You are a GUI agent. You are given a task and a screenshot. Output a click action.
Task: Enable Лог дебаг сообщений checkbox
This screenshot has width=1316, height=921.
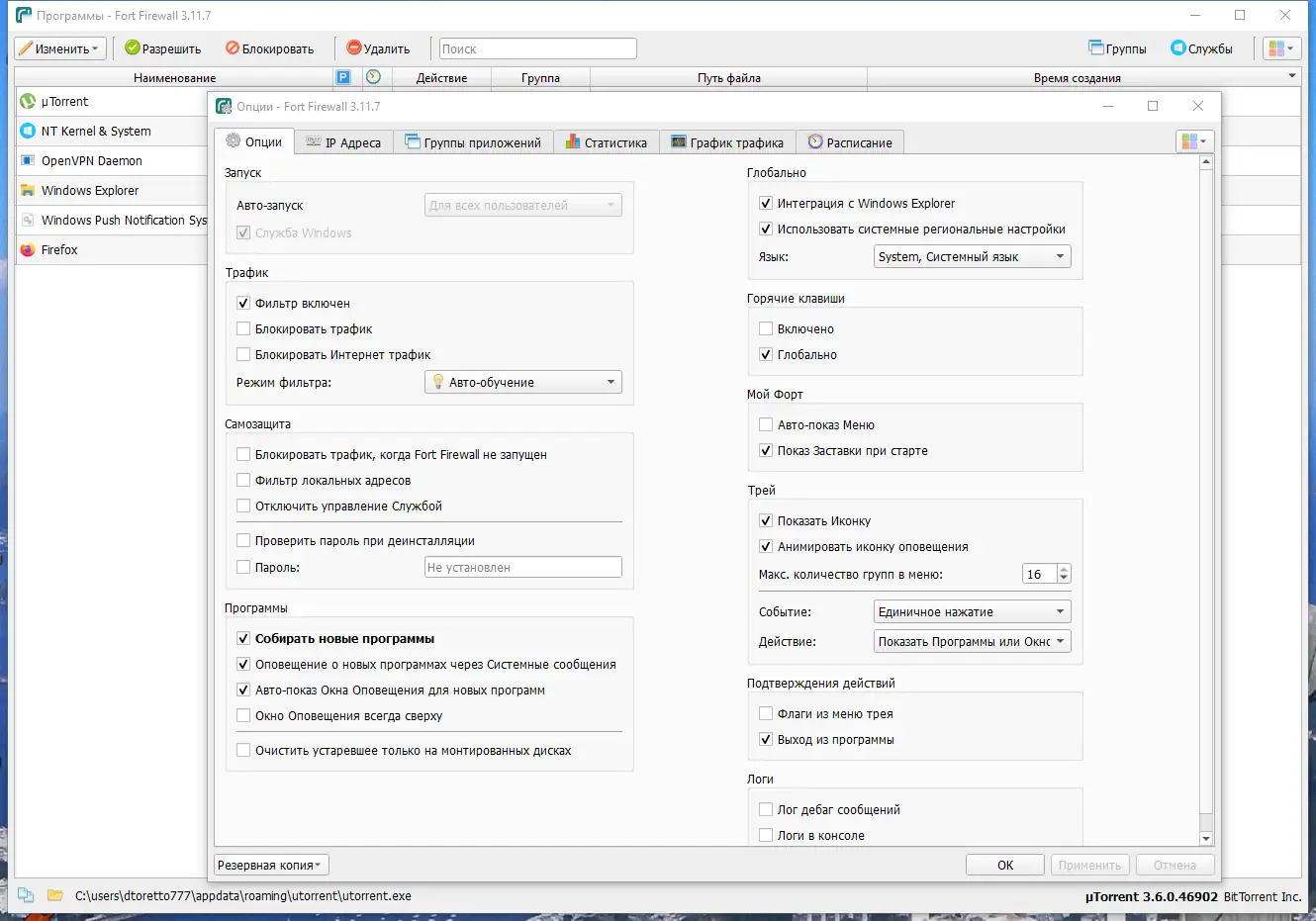[766, 809]
